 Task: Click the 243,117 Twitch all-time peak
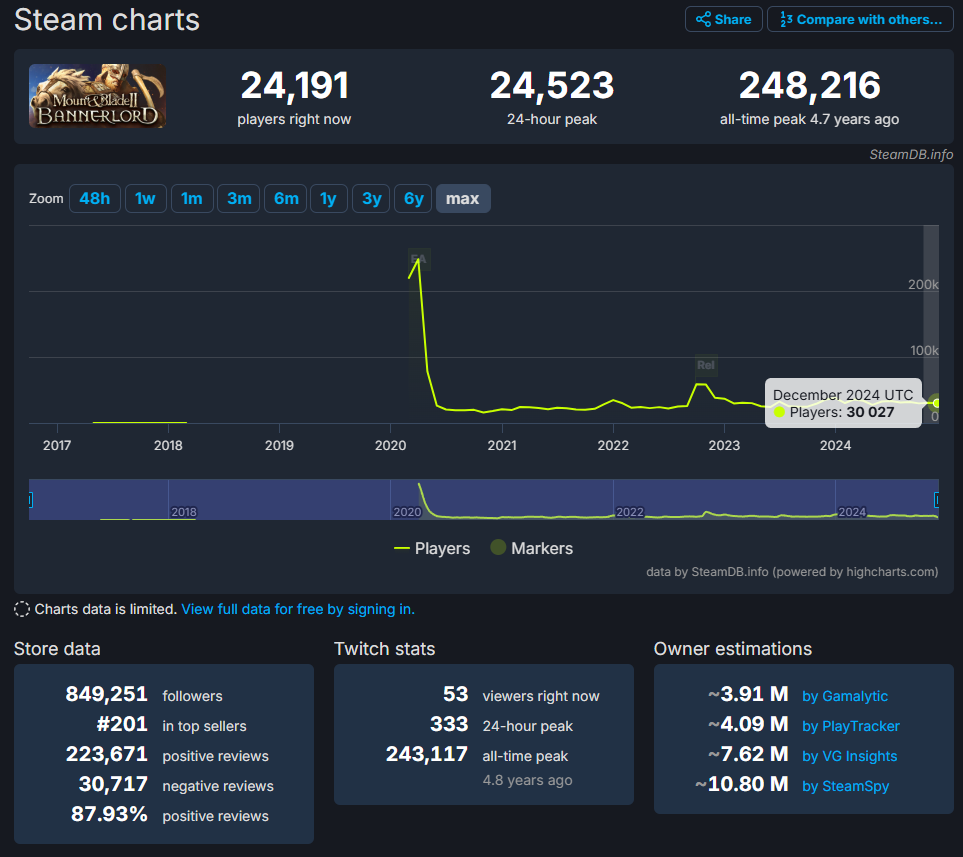point(427,754)
